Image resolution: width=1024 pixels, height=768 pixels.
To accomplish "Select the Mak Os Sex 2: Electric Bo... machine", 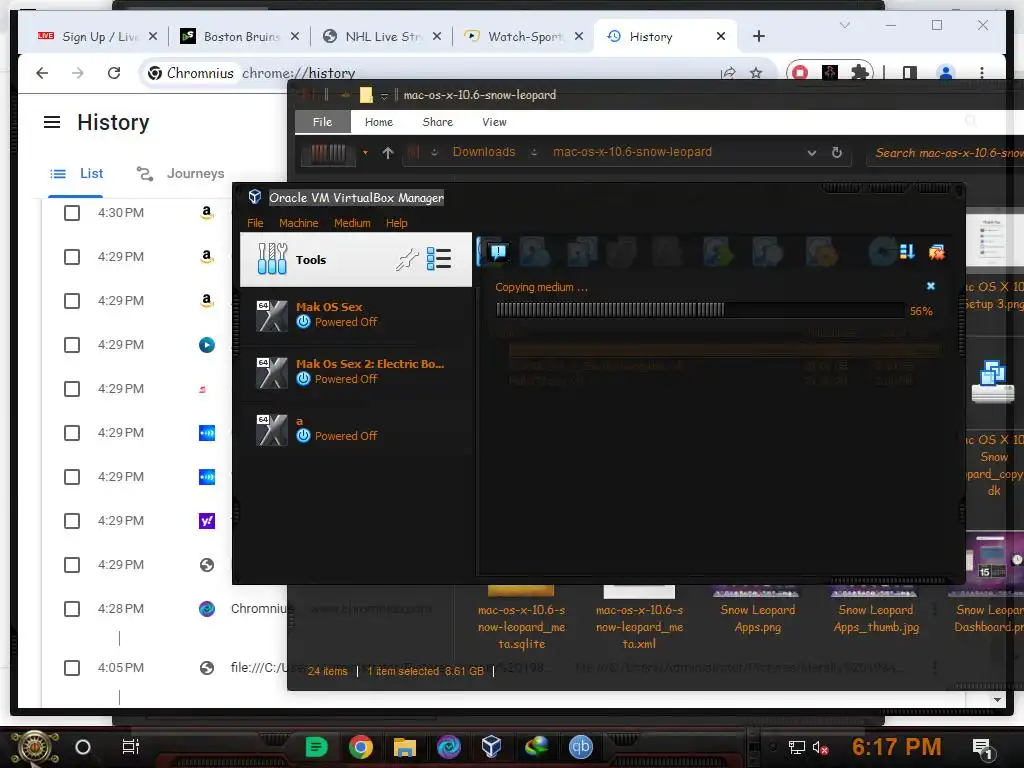I will [356, 372].
